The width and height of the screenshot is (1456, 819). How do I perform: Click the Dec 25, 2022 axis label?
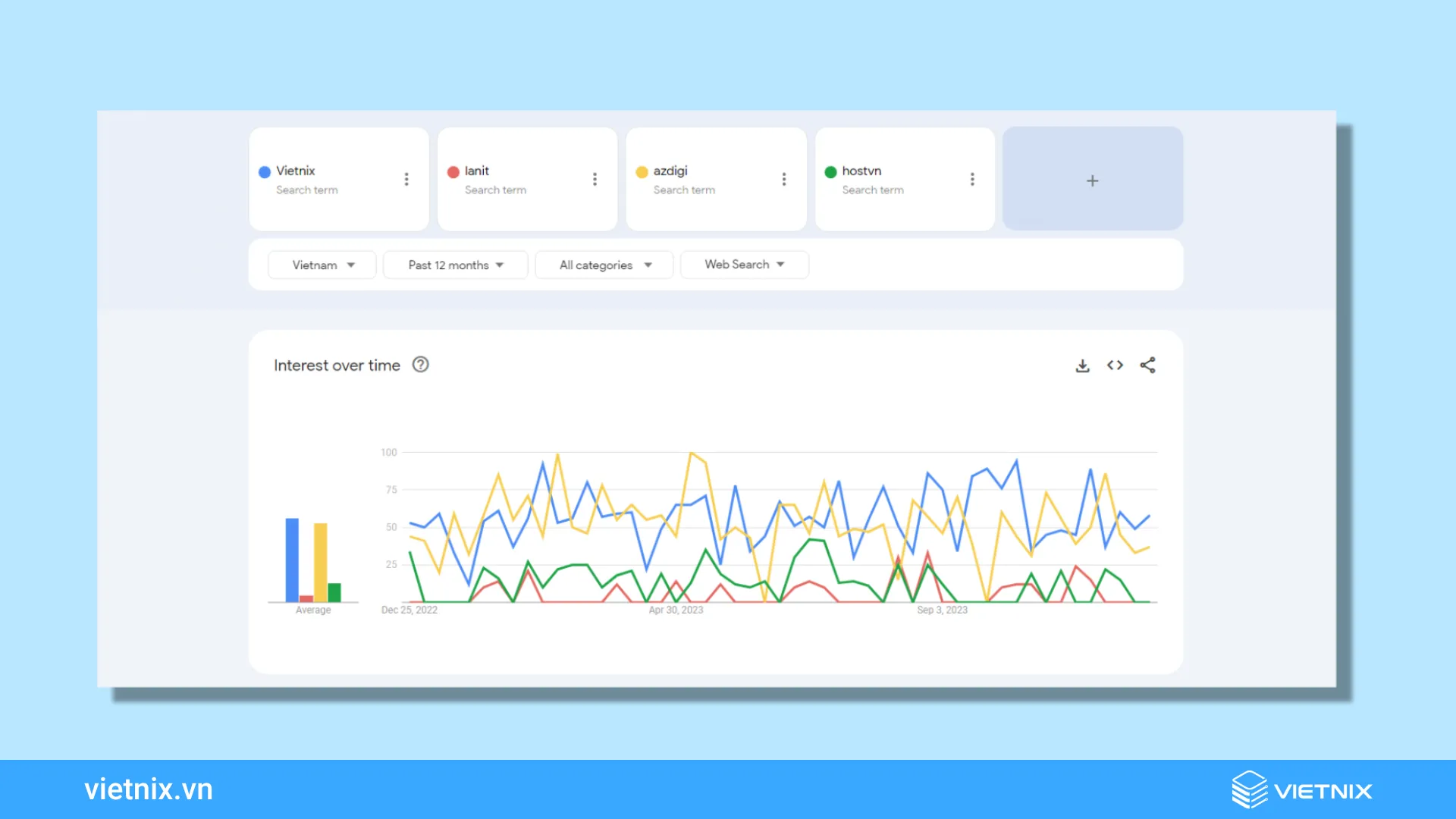(409, 610)
